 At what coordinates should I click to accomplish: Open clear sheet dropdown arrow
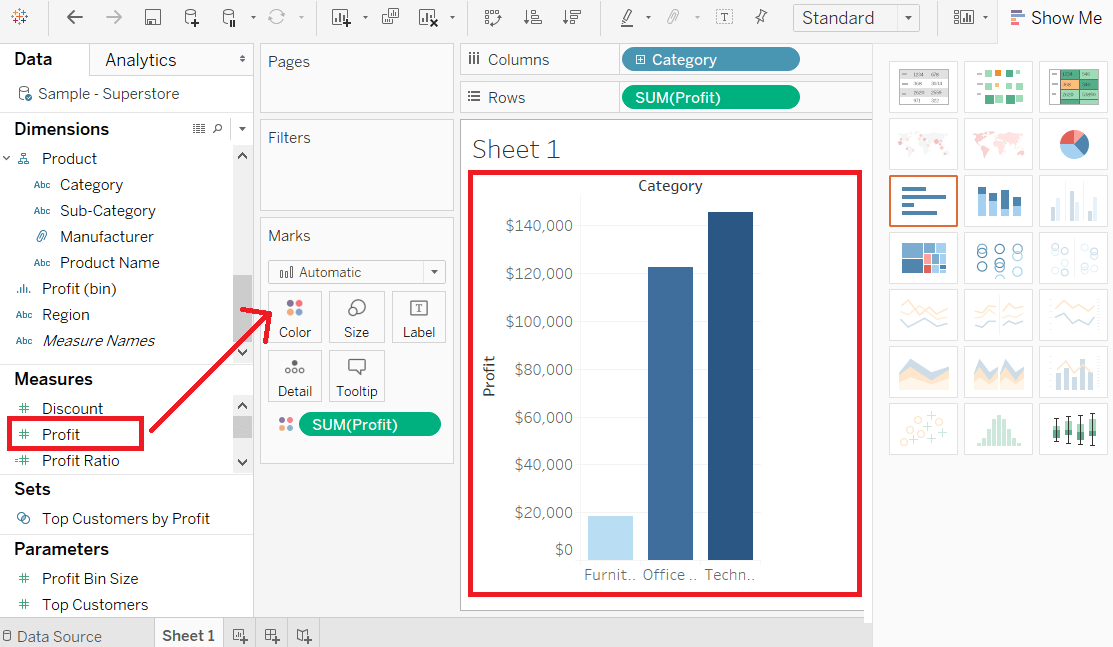click(x=452, y=18)
